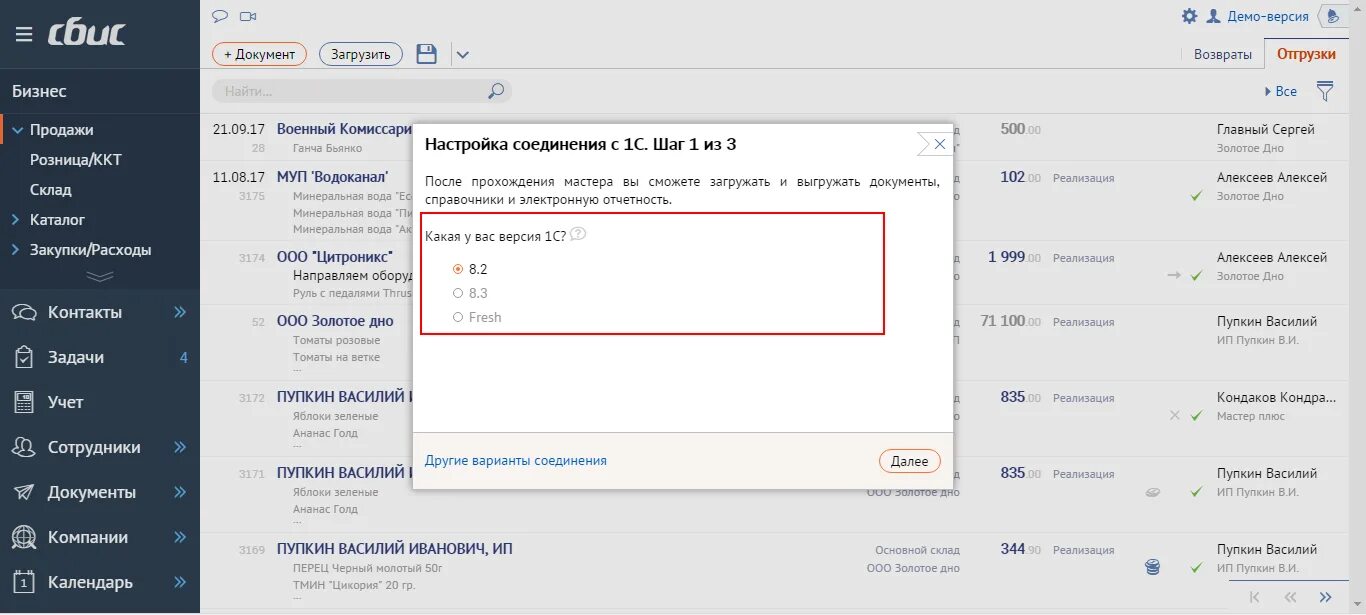The width and height of the screenshot is (1366, 615).
Task: Switch to the Возвраты tab
Action: point(1223,54)
